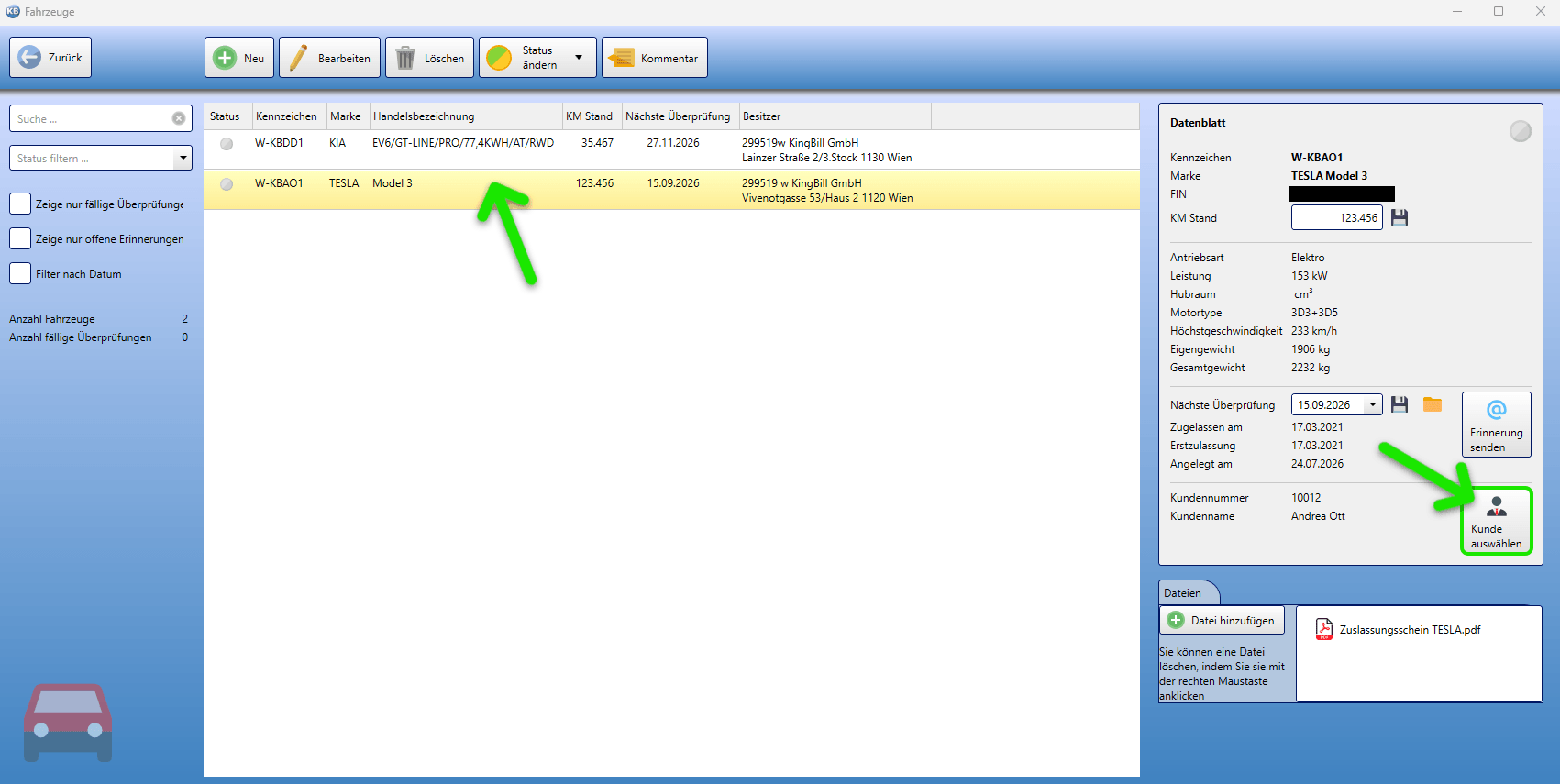
Task: Add a comment via Kommentar button
Action: (654, 58)
